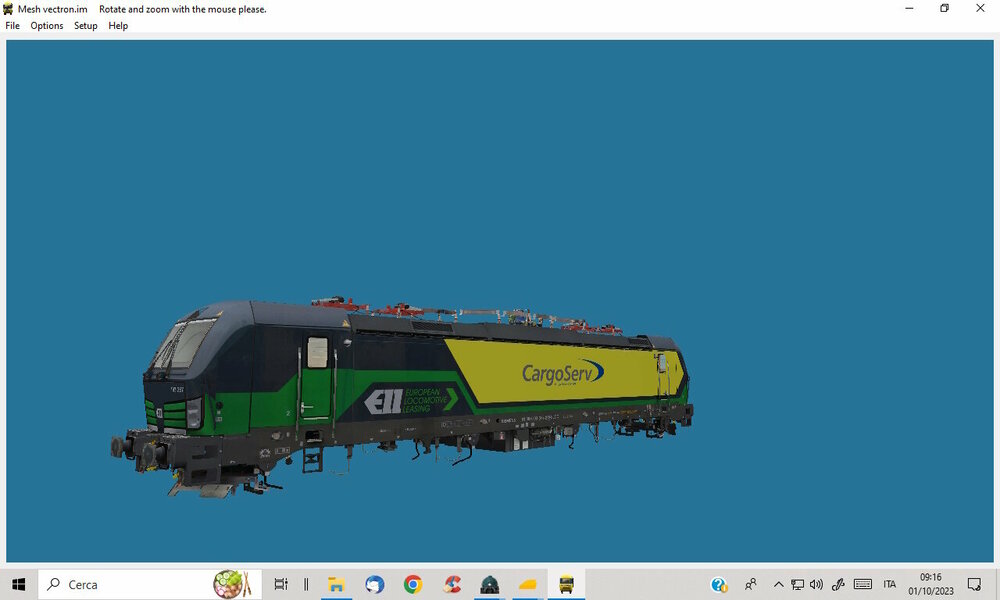Open the notification center
Image resolution: width=1000 pixels, height=600 pixels.
pyautogui.click(x=974, y=584)
